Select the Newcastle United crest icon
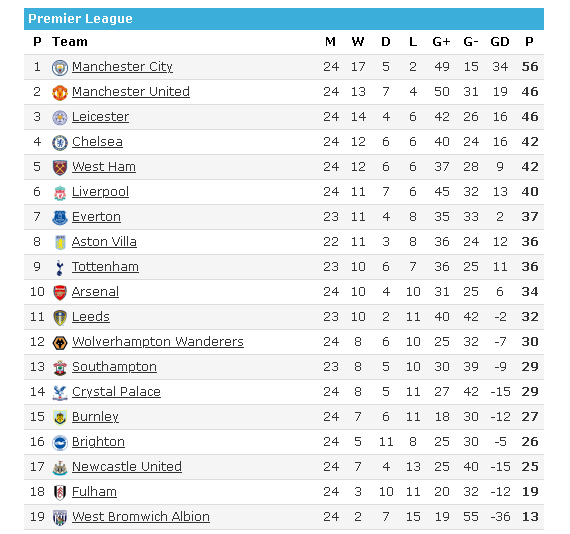Screen dimensions: 570x534 pyautogui.click(x=60, y=468)
